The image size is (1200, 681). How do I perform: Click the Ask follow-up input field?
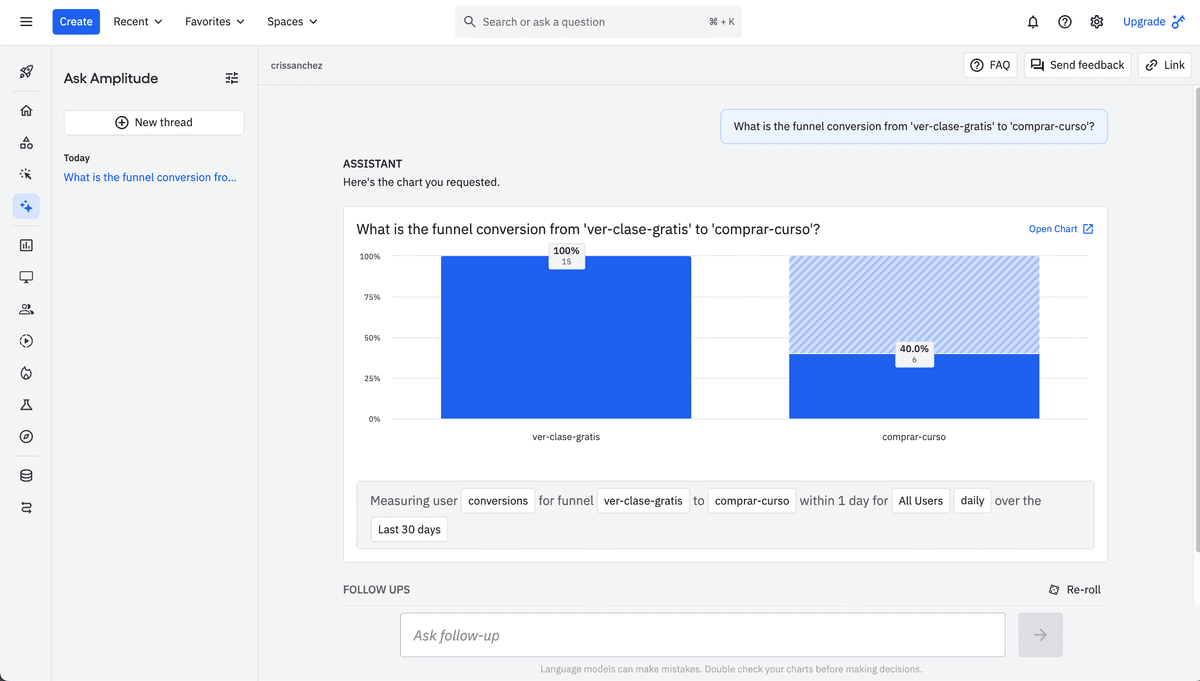pos(702,635)
